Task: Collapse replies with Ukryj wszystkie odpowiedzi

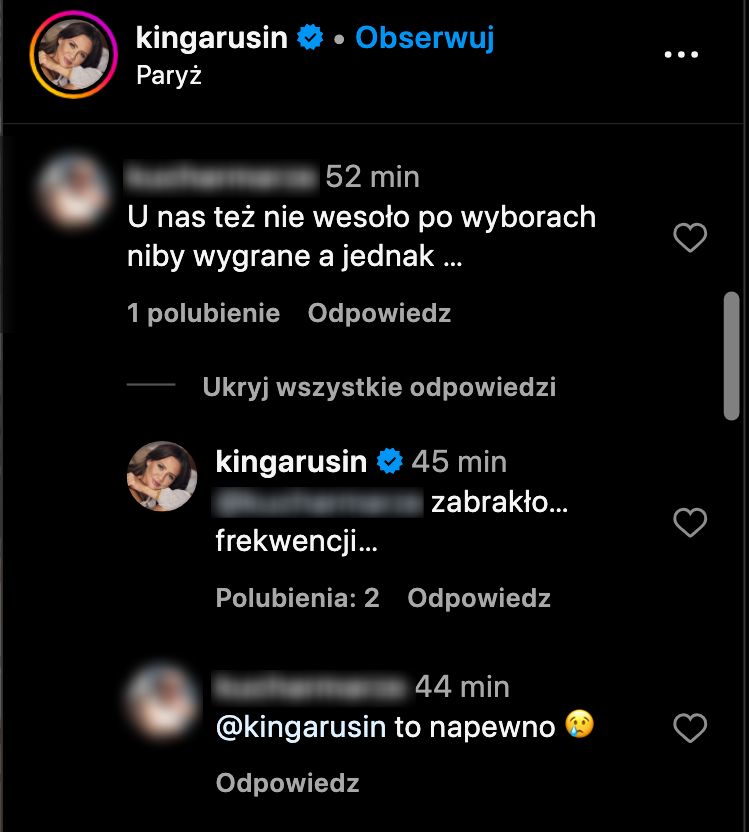Action: tap(379, 387)
